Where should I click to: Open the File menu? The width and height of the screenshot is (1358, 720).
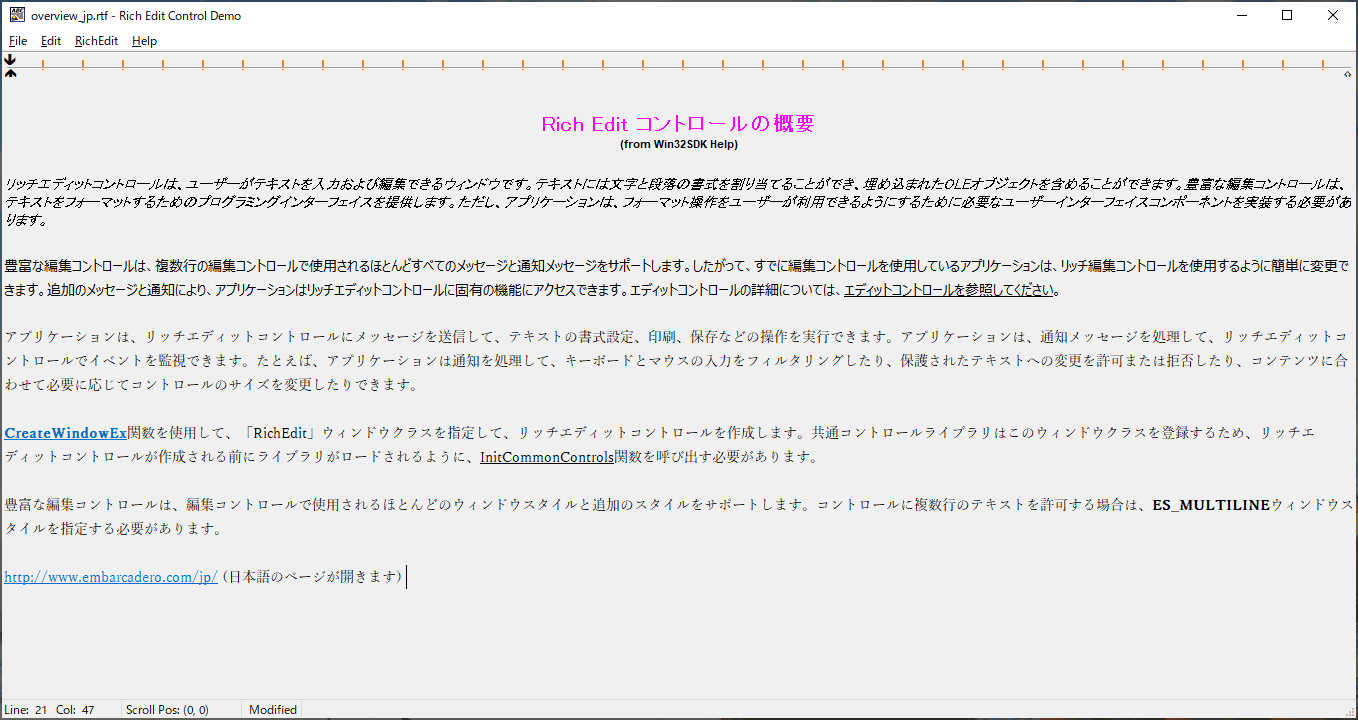coord(18,41)
